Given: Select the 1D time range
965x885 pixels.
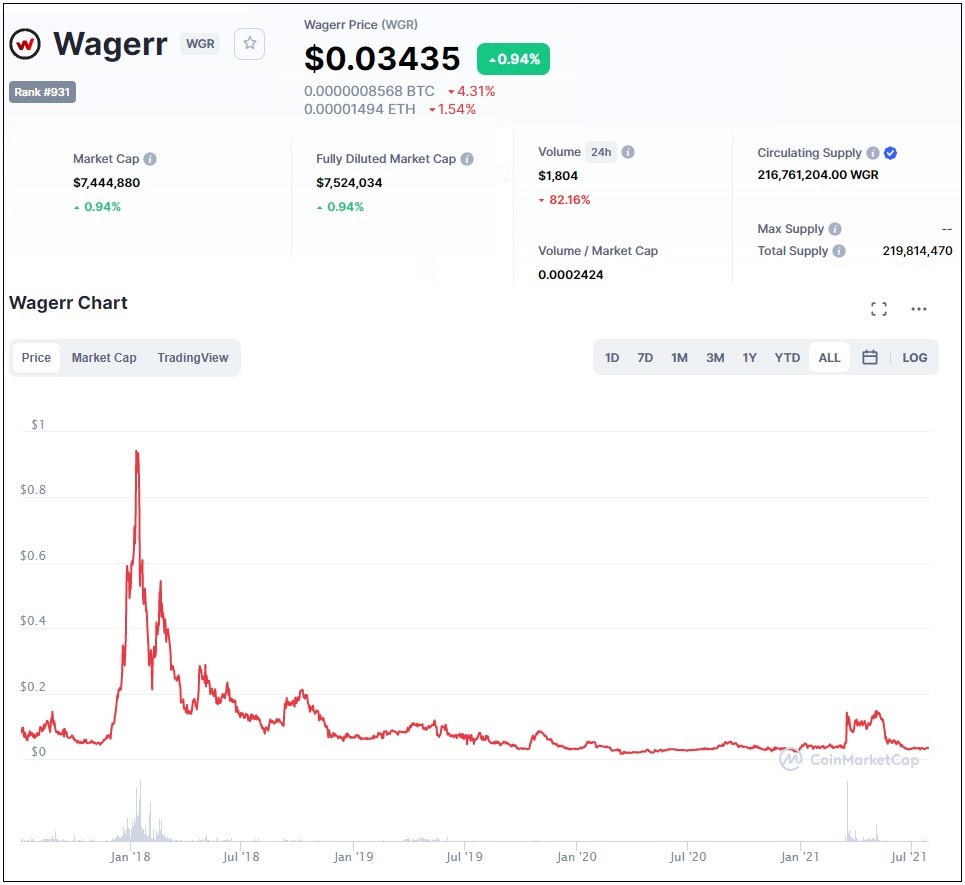Looking at the screenshot, I should 612,358.
